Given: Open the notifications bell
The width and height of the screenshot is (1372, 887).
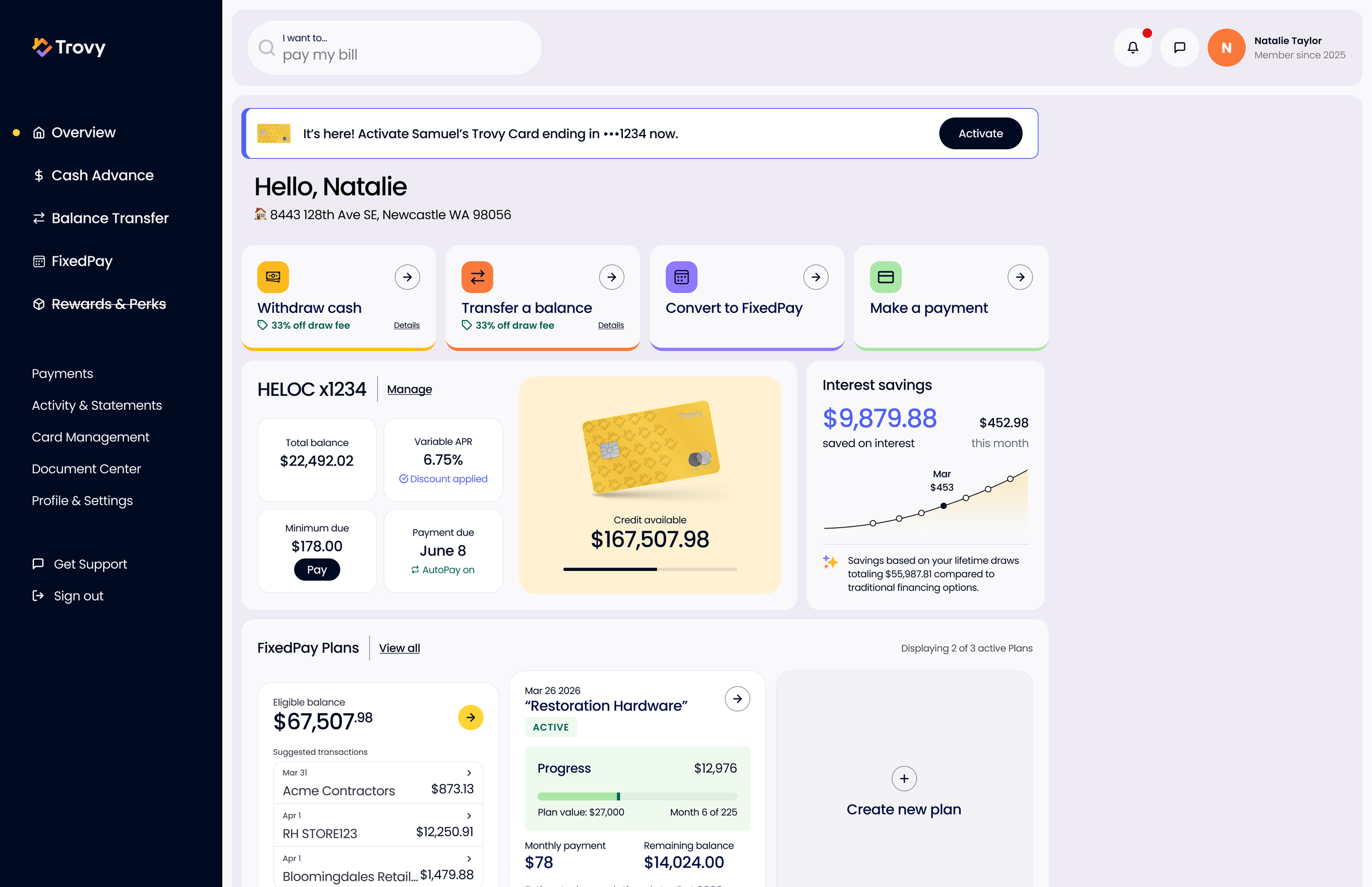Looking at the screenshot, I should point(1133,48).
